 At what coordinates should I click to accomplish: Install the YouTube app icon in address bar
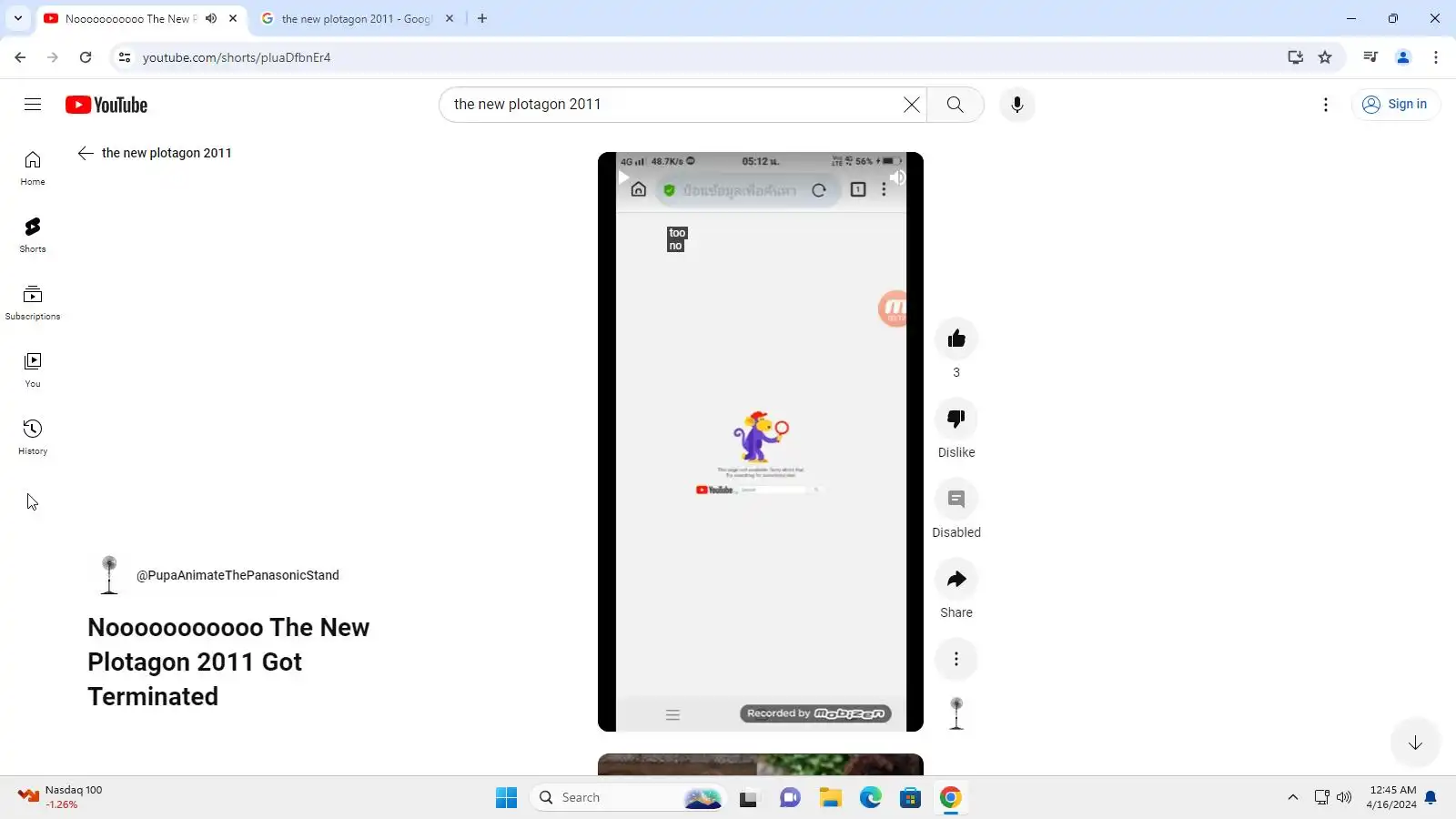point(1295,57)
